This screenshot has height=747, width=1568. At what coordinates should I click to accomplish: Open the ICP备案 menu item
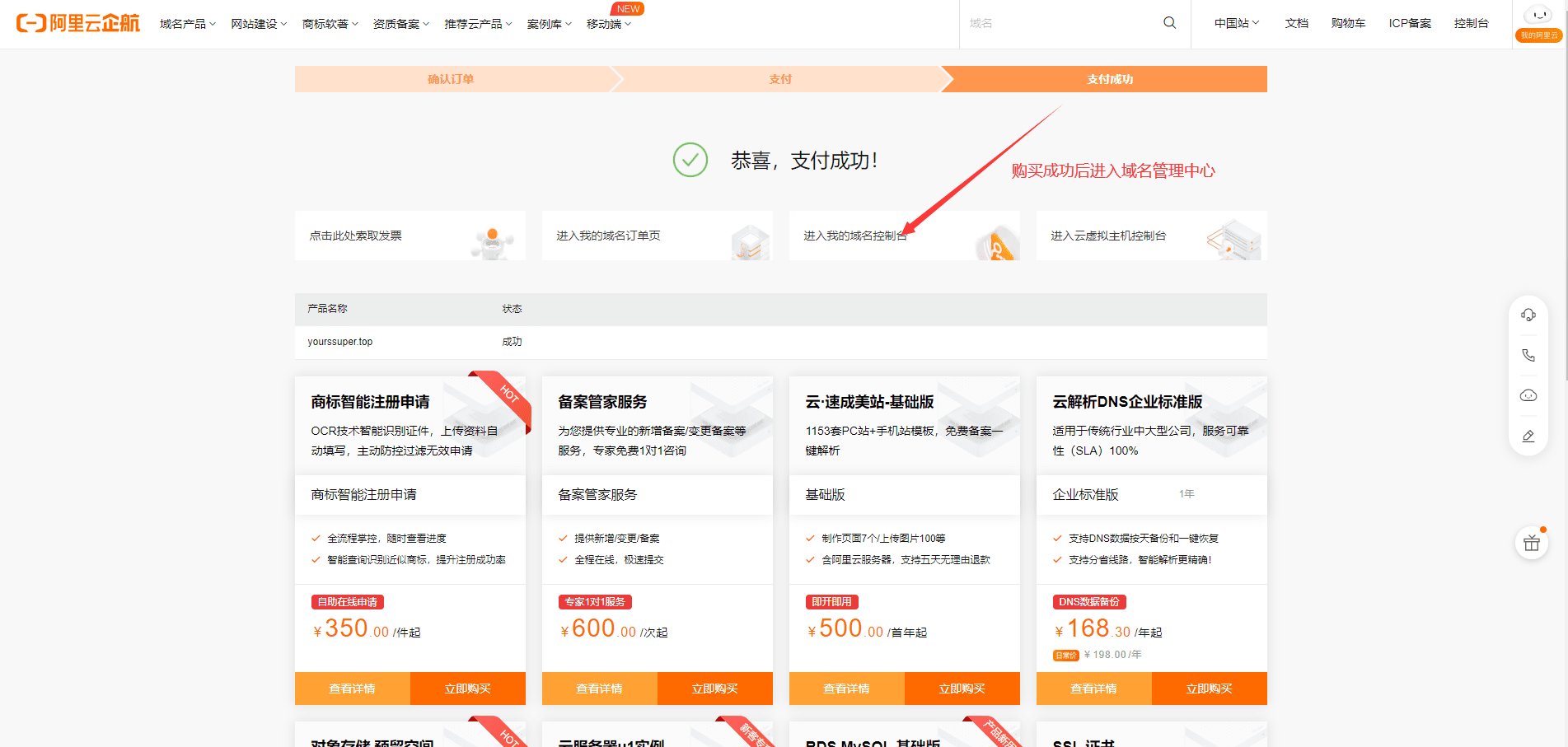coord(1409,23)
